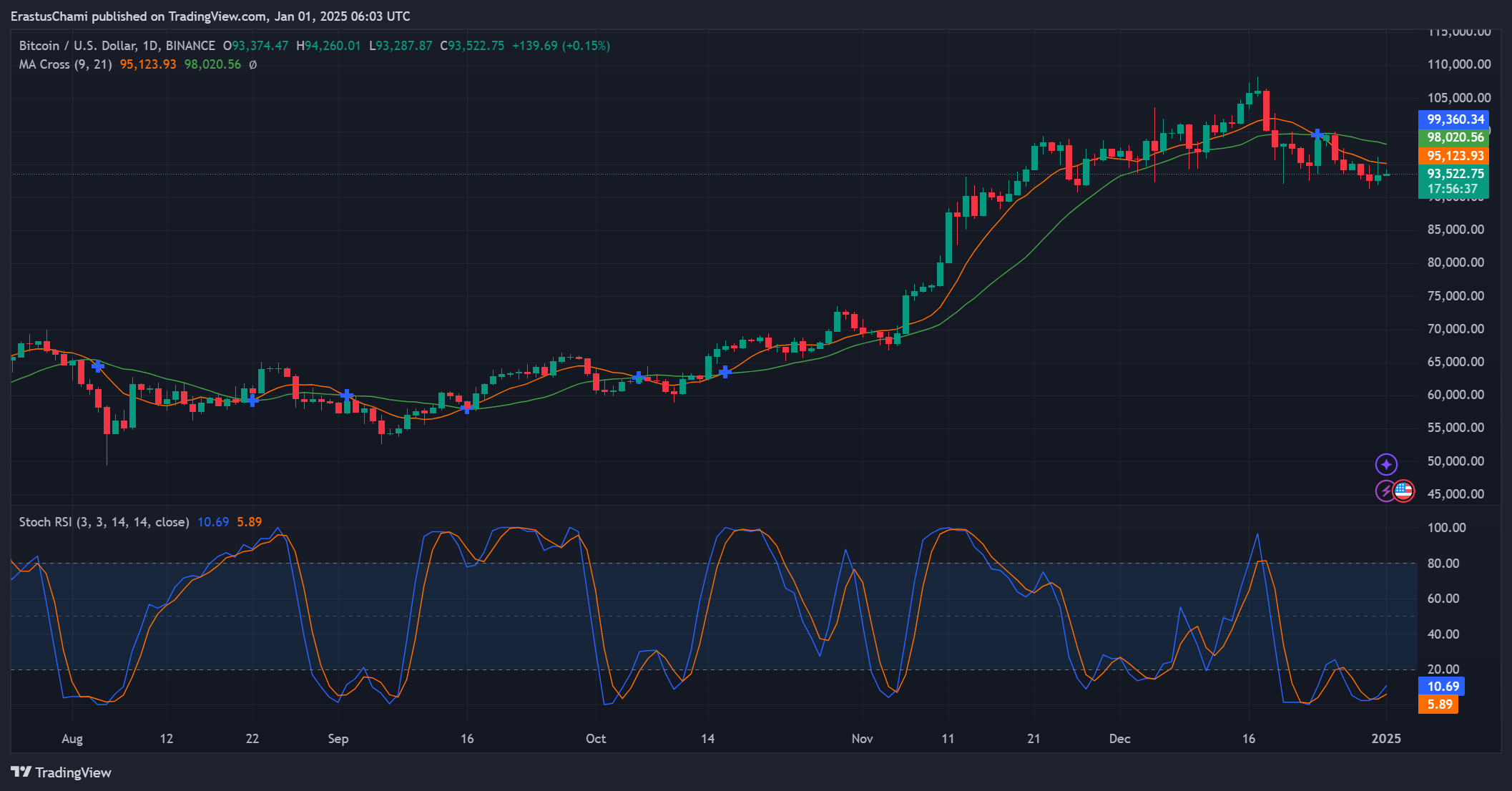This screenshot has height=791, width=1512.
Task: Click the Nov date label on time axis
Action: tap(863, 739)
